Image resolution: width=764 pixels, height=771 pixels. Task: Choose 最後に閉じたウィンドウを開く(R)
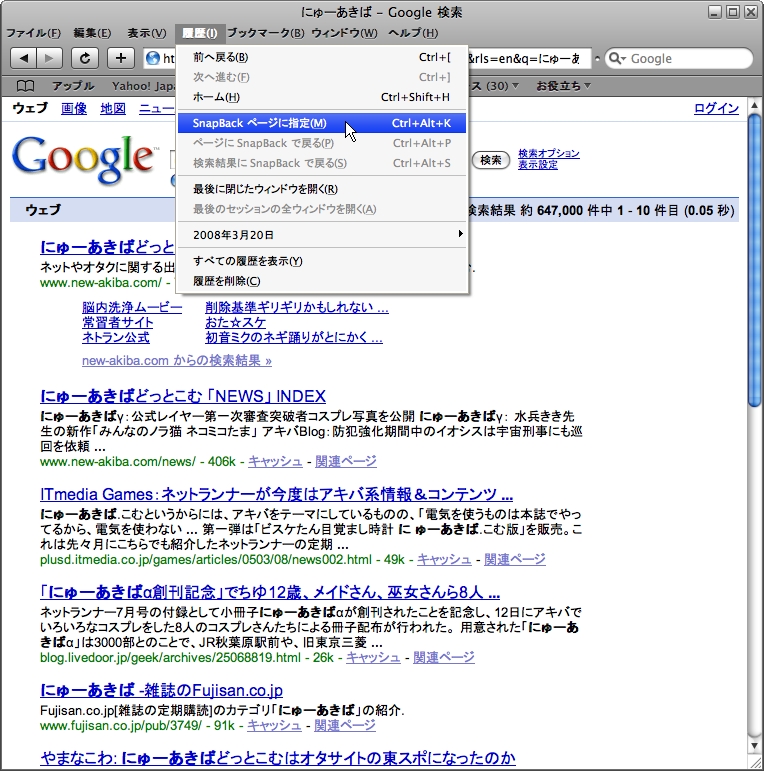tap(322, 189)
